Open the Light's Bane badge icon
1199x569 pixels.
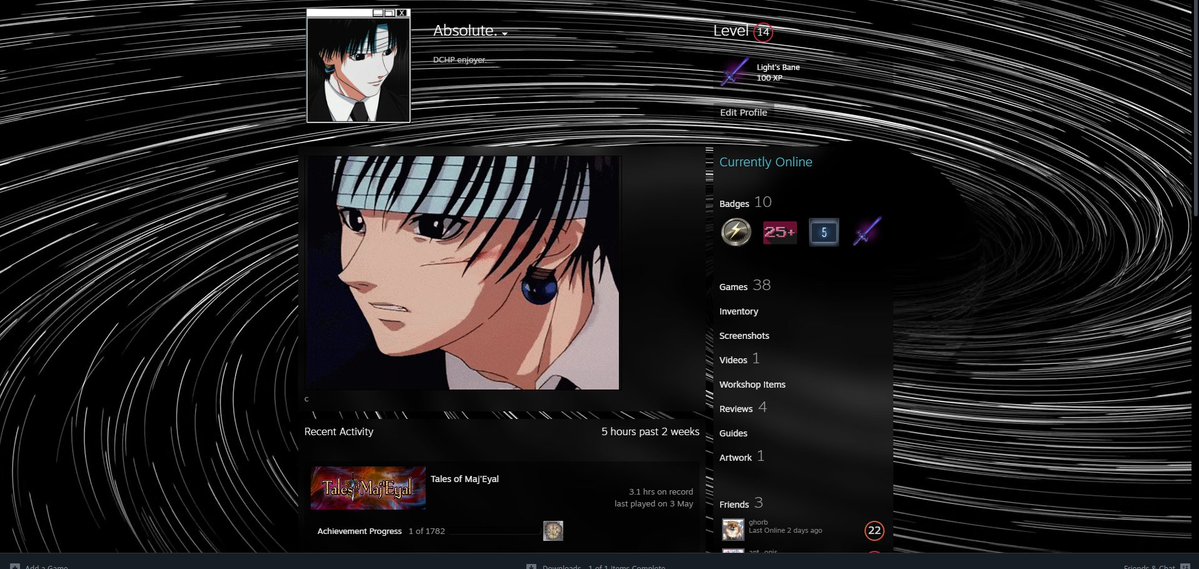coord(735,72)
